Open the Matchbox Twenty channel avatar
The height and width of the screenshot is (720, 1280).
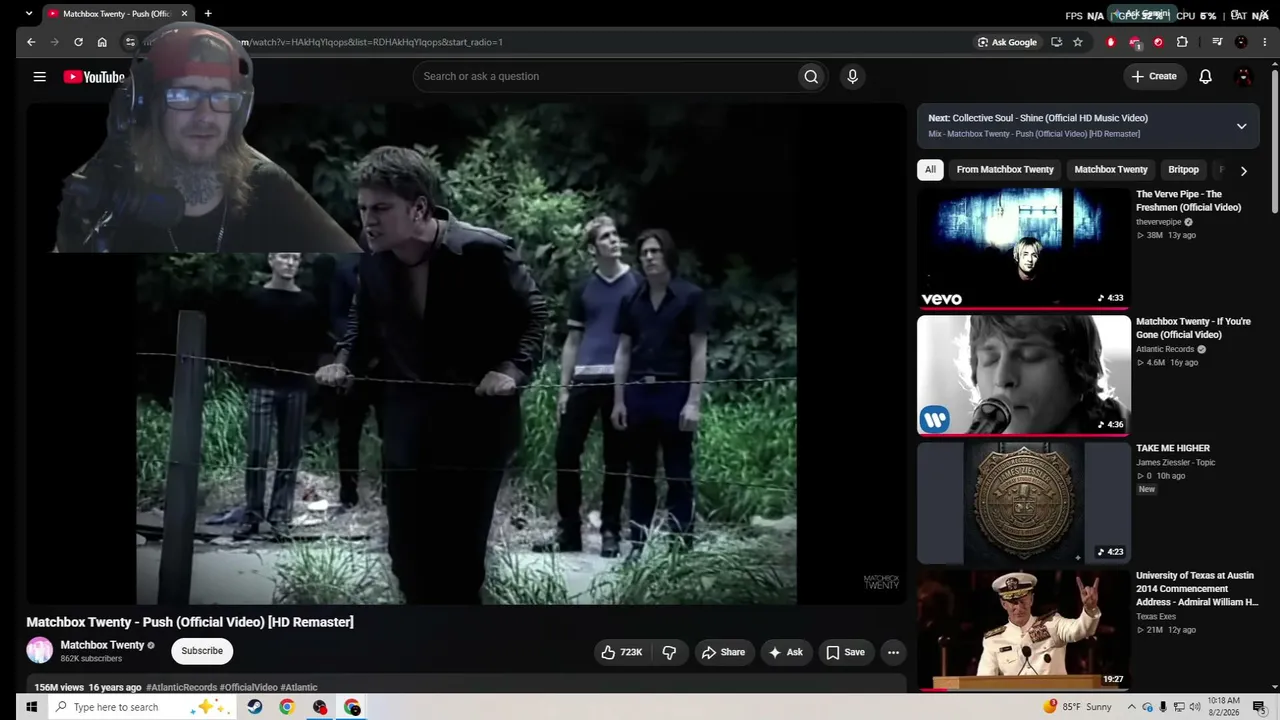coord(39,651)
